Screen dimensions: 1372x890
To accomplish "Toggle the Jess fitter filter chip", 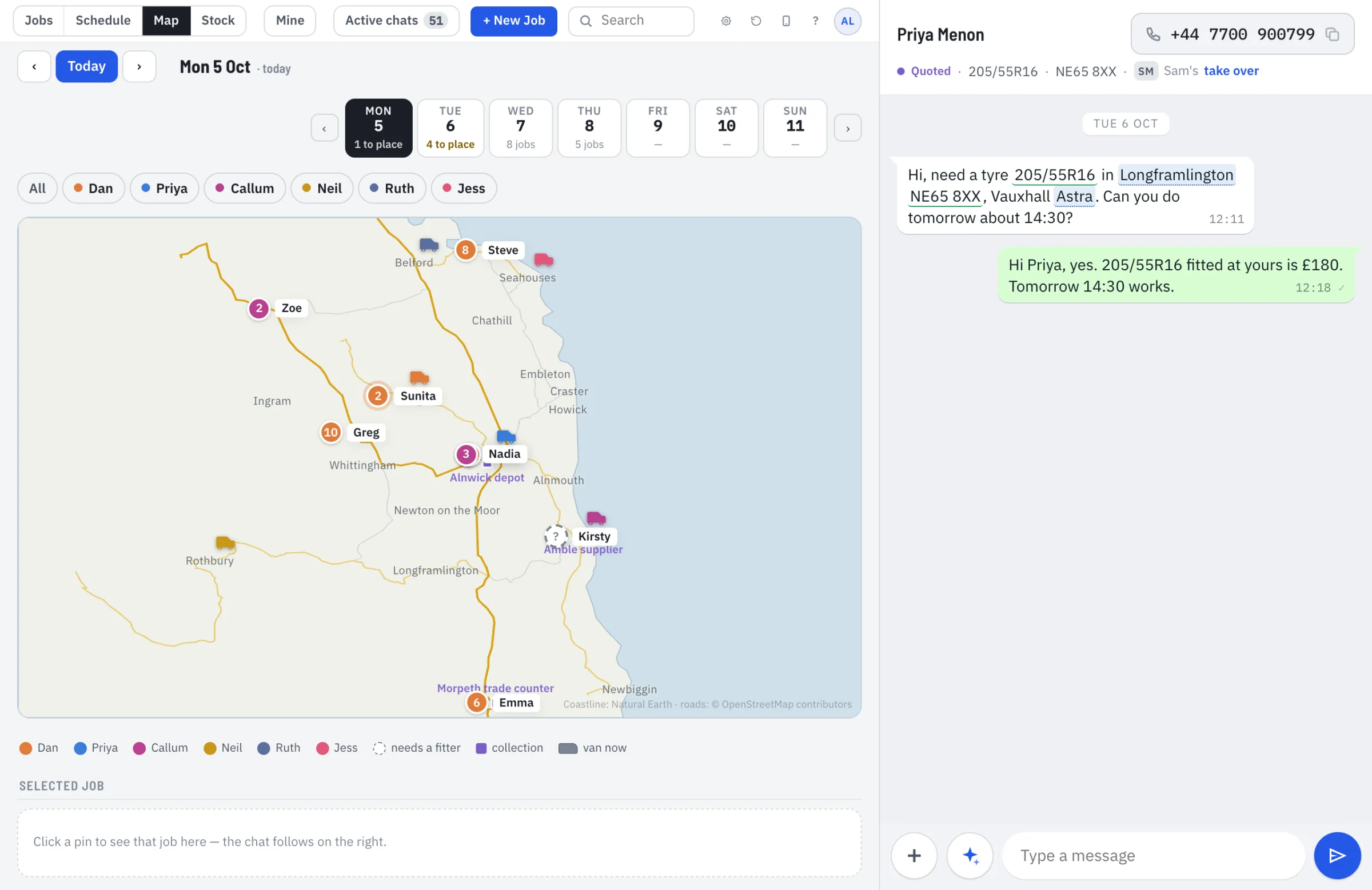I will tap(464, 189).
